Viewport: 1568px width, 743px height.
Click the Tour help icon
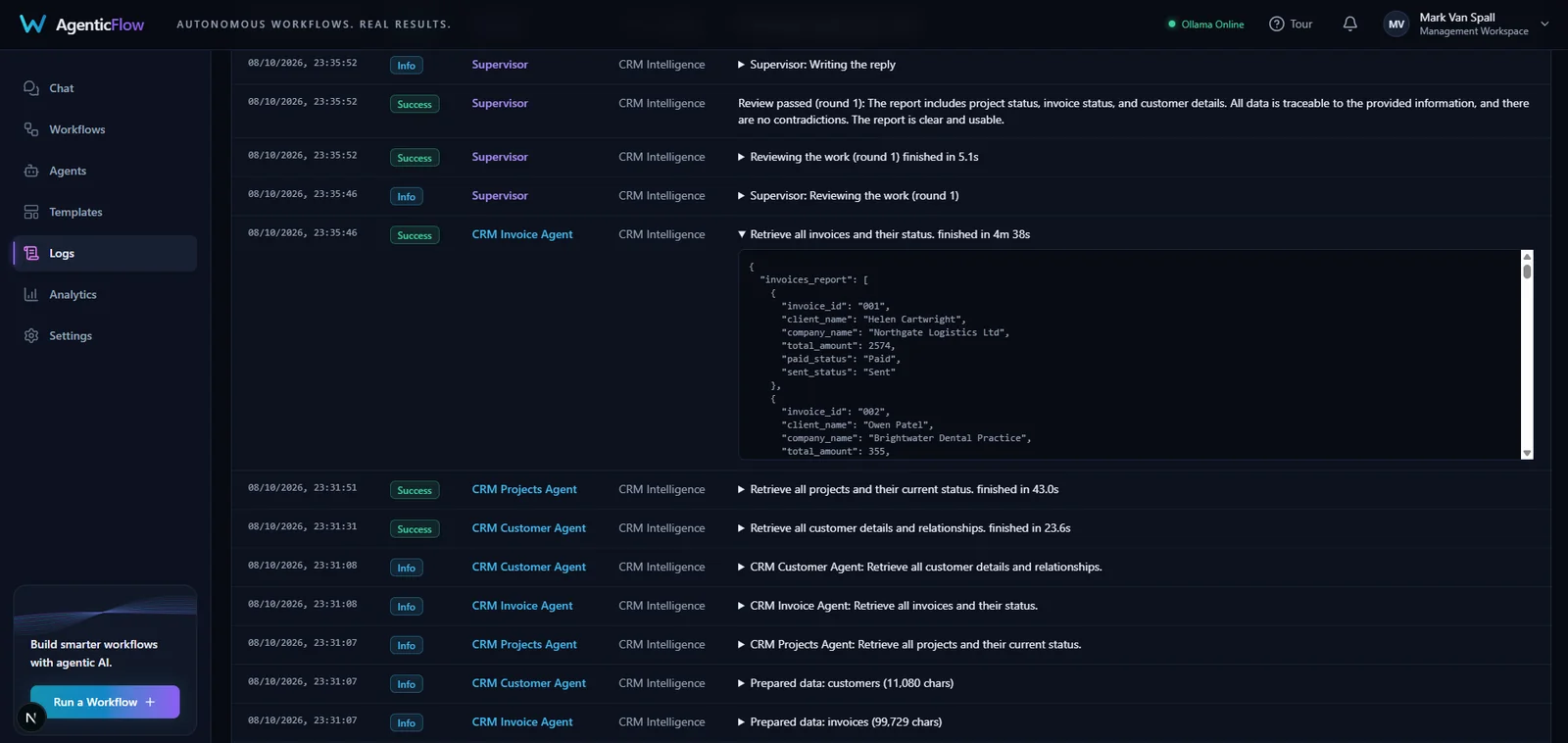(x=1276, y=24)
